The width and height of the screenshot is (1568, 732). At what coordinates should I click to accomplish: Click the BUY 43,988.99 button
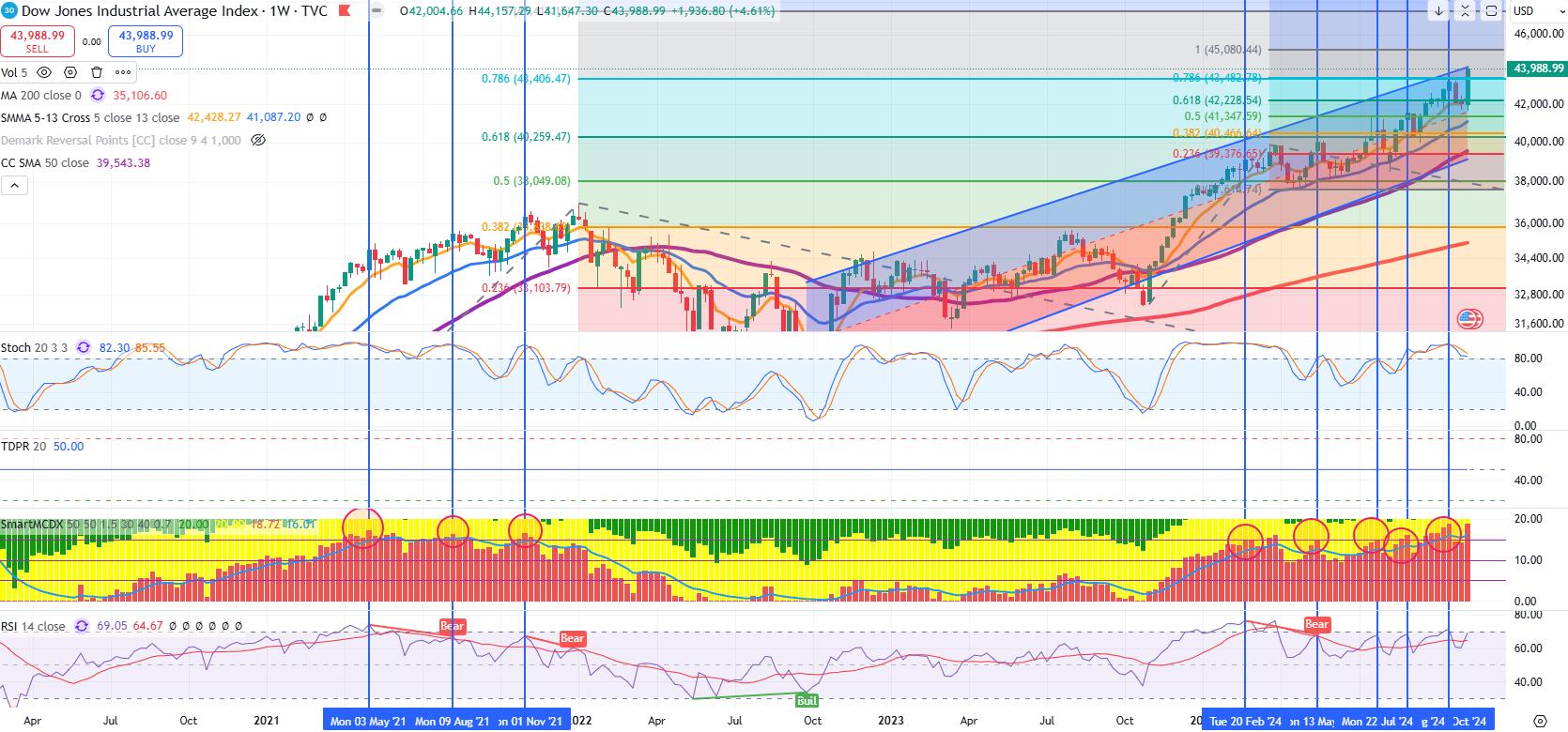pos(146,41)
